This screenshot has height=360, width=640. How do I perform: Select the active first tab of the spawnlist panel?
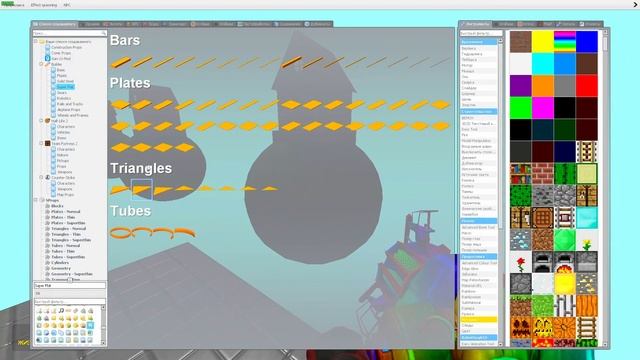pyautogui.click(x=54, y=24)
